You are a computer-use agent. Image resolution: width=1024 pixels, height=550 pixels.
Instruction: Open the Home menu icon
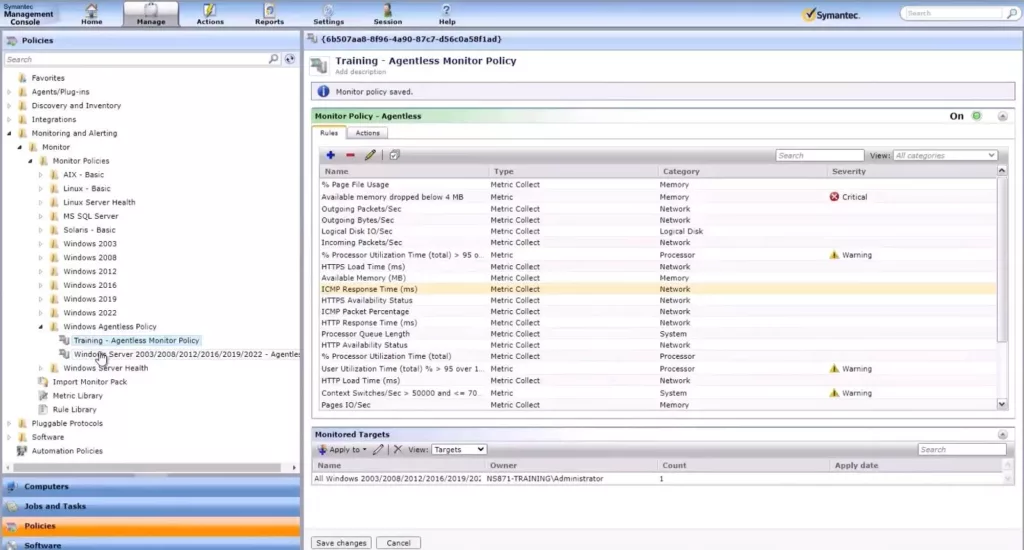[x=91, y=10]
